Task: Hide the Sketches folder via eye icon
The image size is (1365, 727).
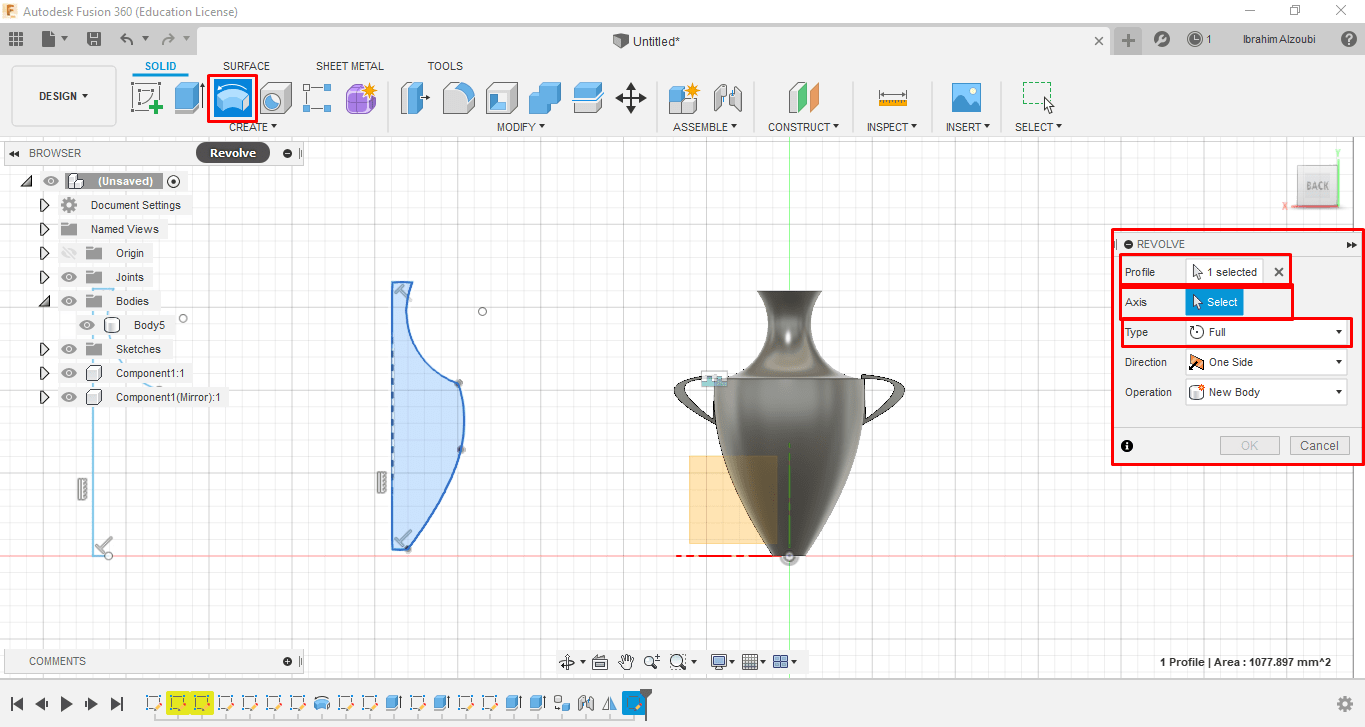Action: pos(69,349)
